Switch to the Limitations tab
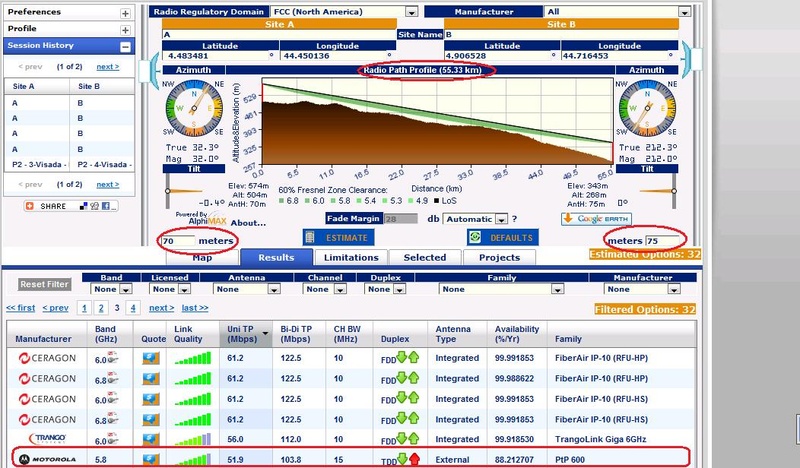 click(x=351, y=257)
